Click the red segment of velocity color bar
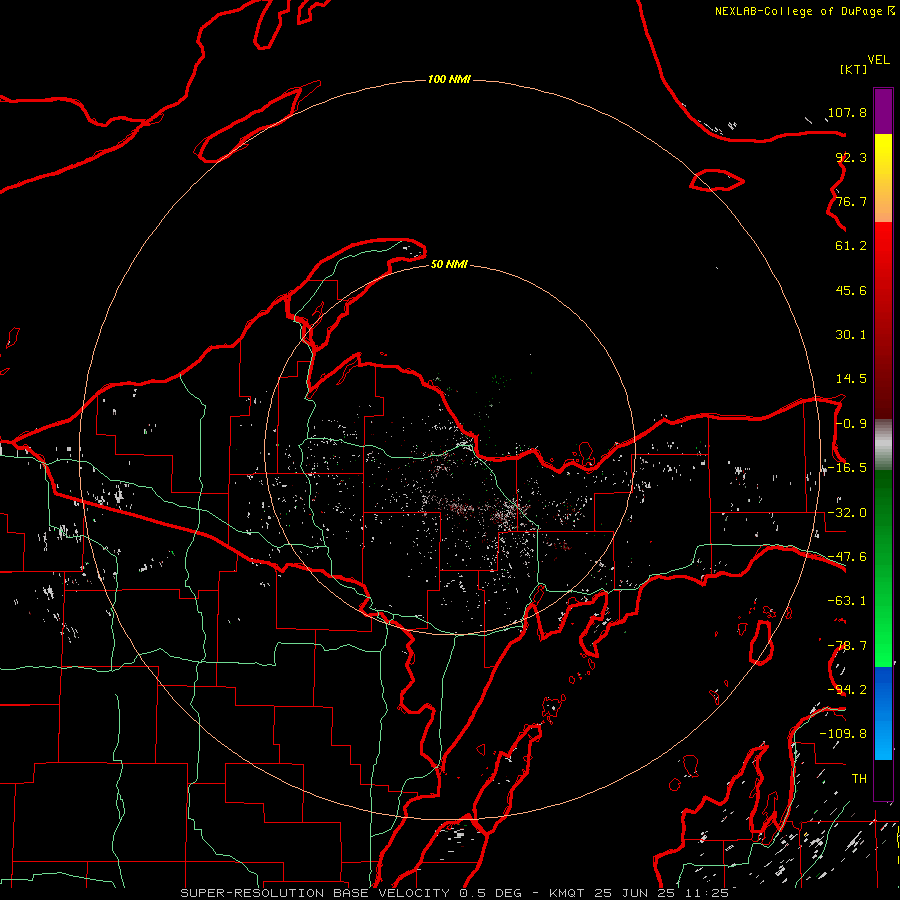 [x=883, y=320]
